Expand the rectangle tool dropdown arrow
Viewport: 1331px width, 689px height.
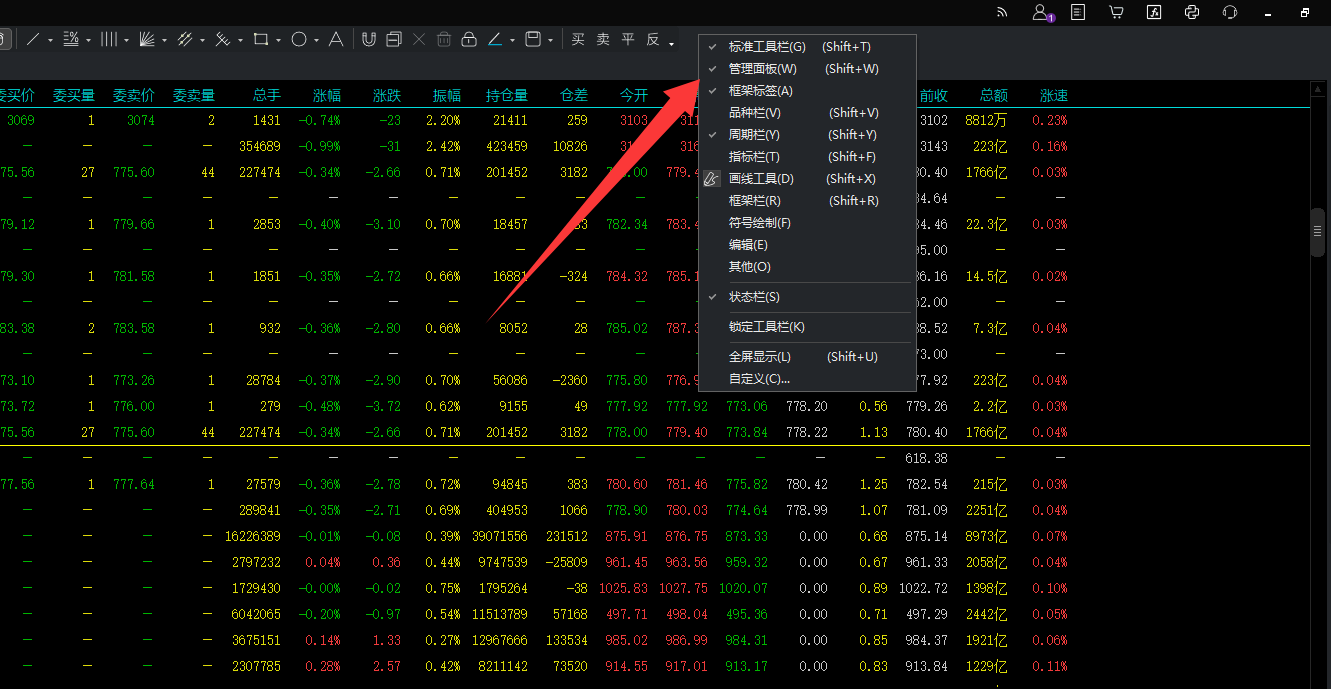277,41
